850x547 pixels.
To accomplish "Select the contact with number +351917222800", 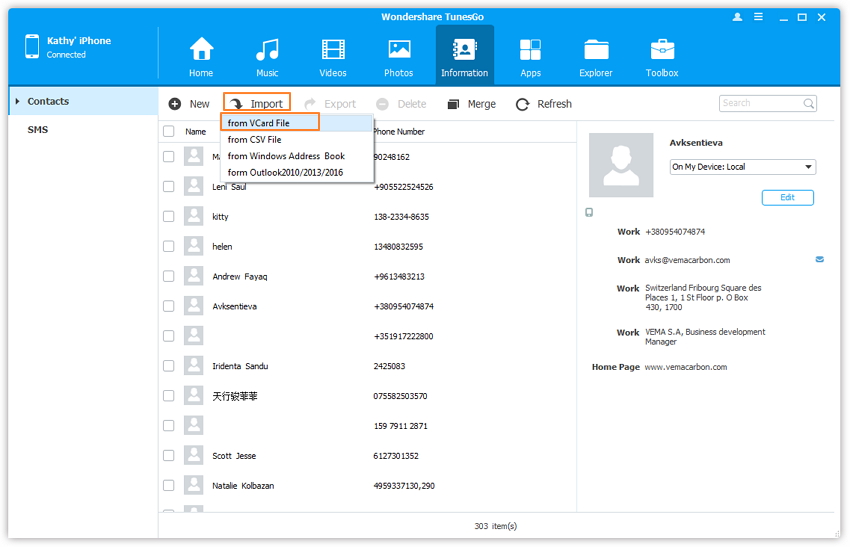I will tap(403, 336).
